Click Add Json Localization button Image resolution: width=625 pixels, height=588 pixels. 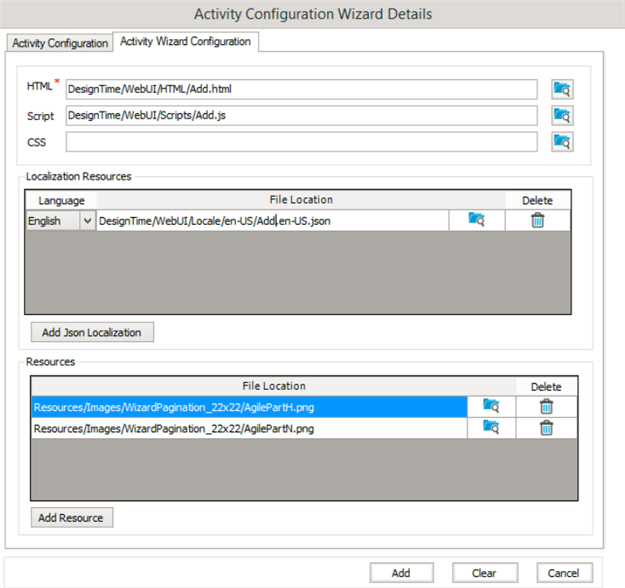92,332
